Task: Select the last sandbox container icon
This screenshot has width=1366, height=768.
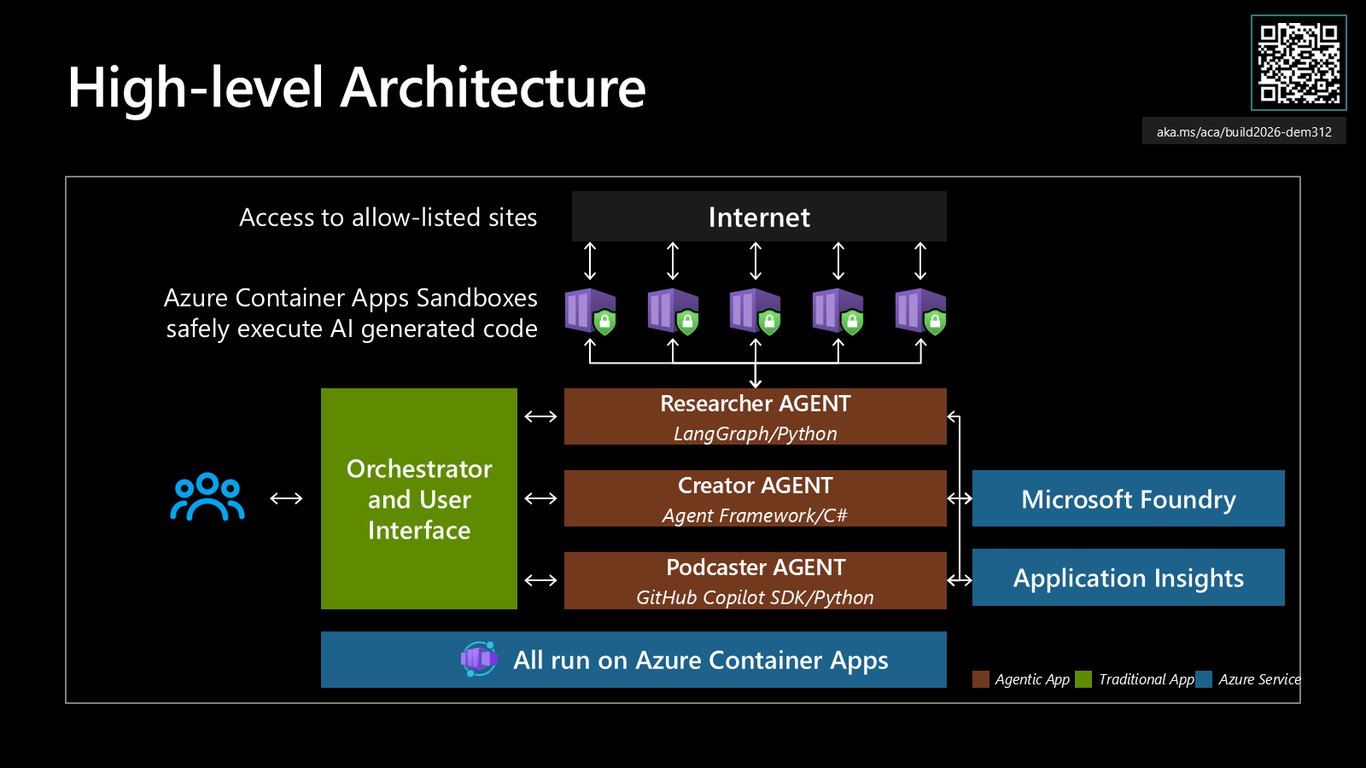Action: pos(920,311)
